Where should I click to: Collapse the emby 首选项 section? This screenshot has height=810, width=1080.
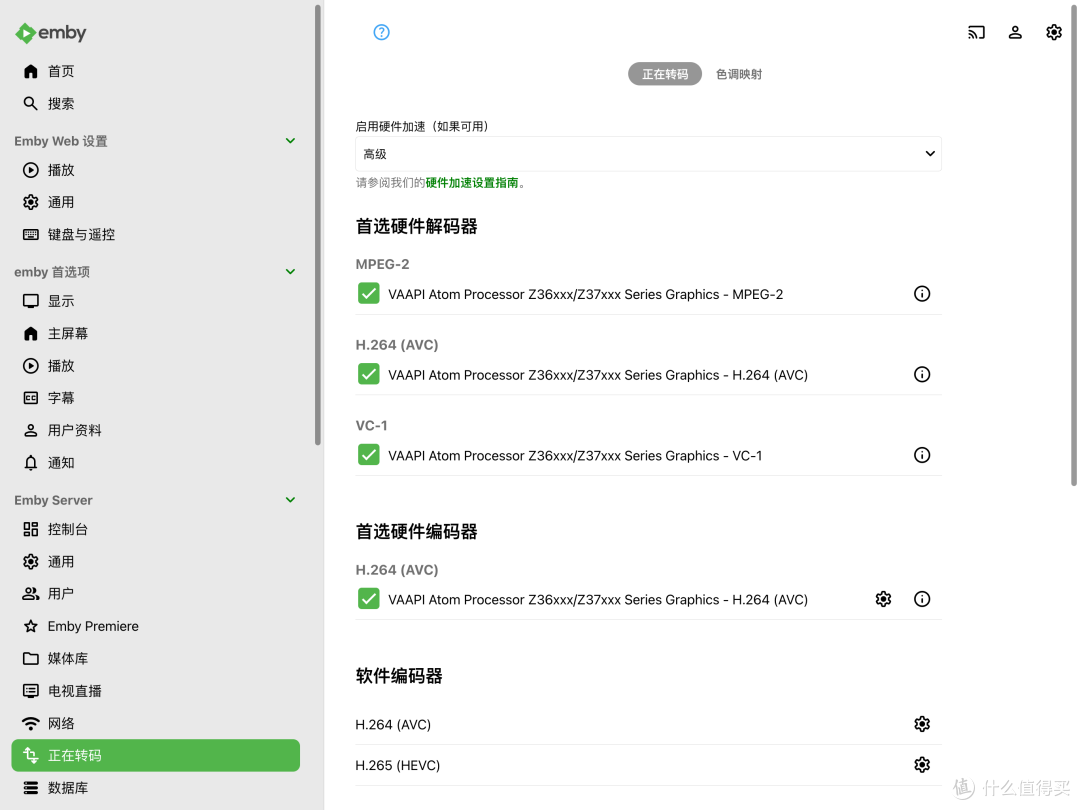pos(289,271)
